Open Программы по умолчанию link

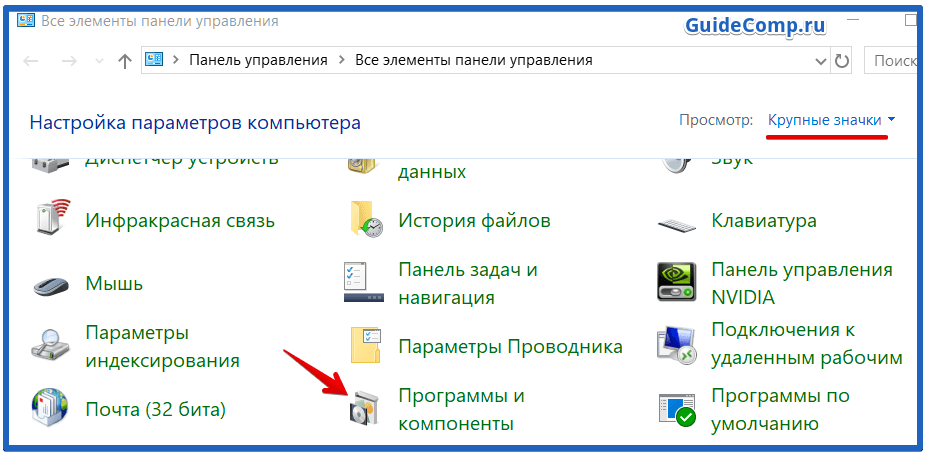[781, 409]
